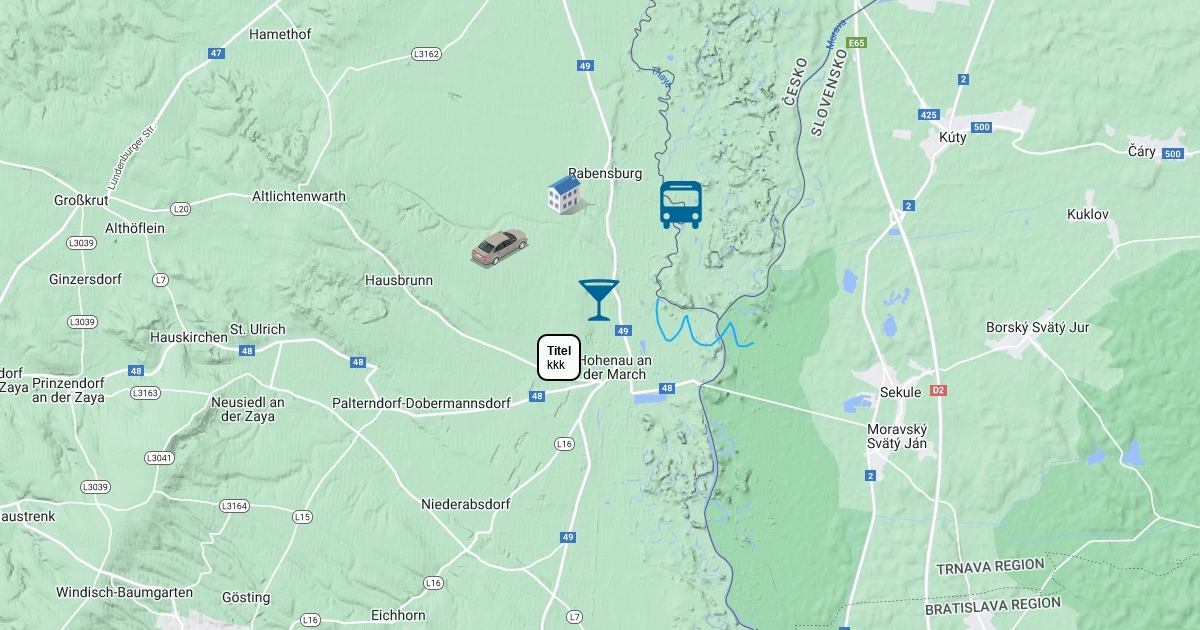The width and height of the screenshot is (1200, 630).
Task: Click the BRATISLAVA REGION label
Action: click(x=993, y=606)
